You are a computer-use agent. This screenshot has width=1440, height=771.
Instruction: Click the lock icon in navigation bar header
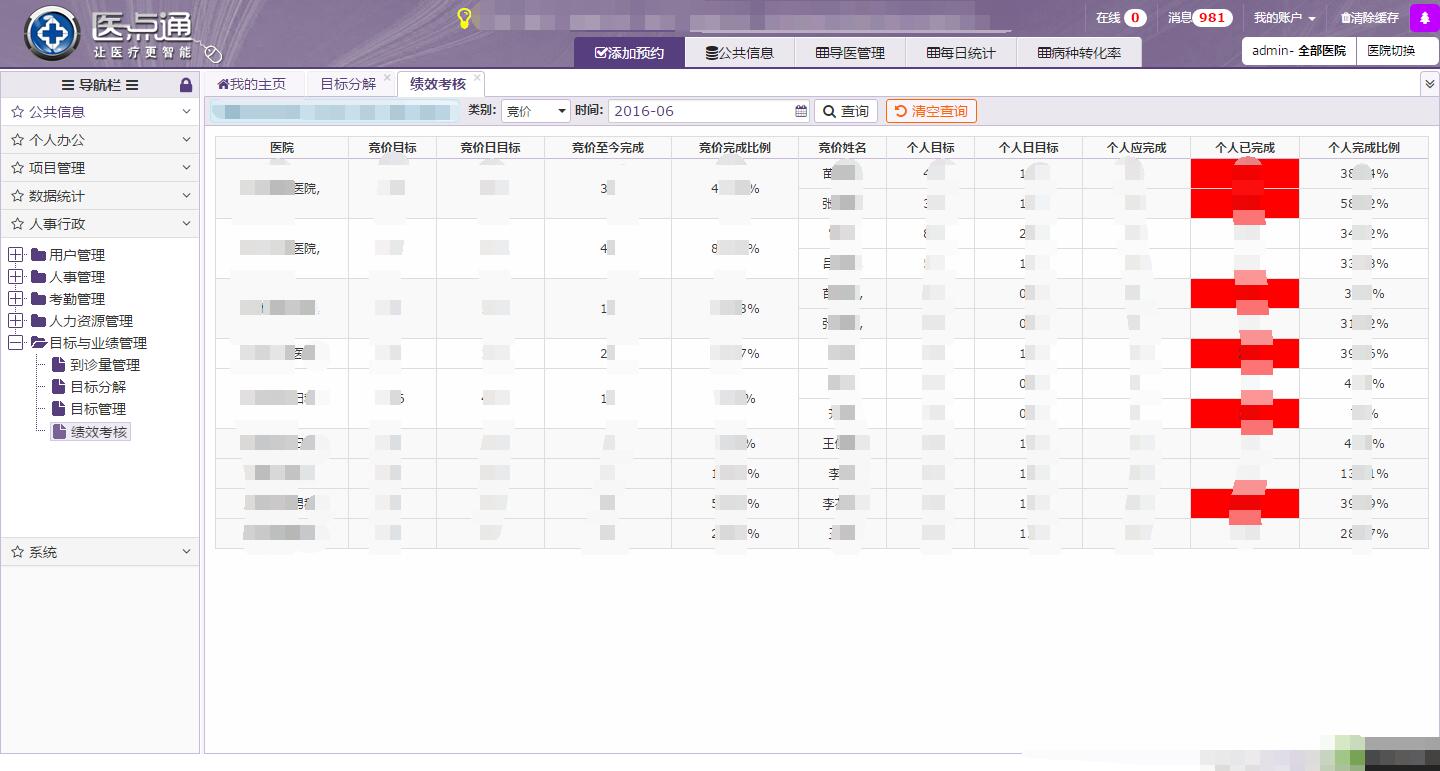[x=185, y=85]
